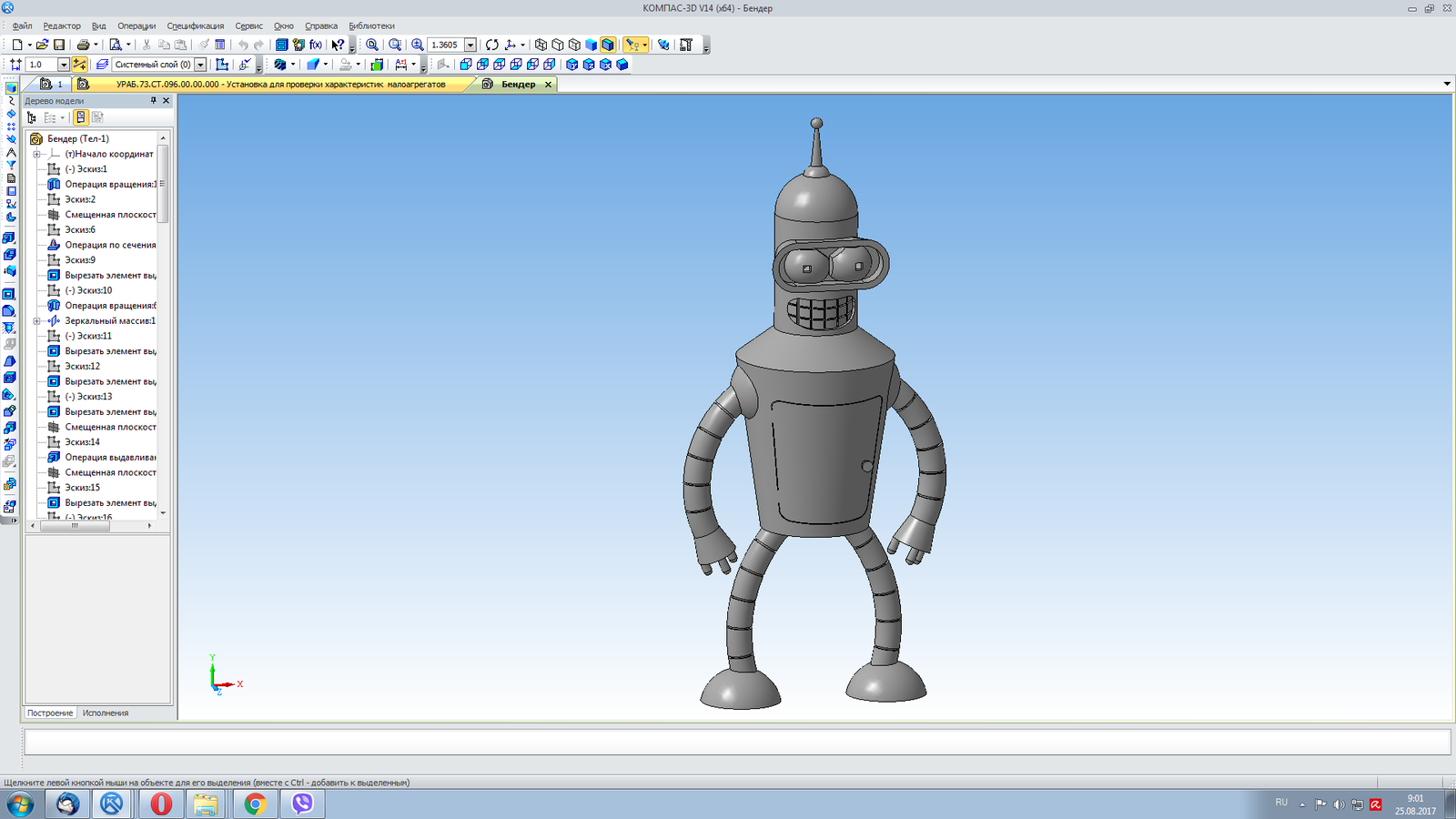Open a file with the folder icon
This screenshot has width=1456, height=819.
tap(42, 45)
